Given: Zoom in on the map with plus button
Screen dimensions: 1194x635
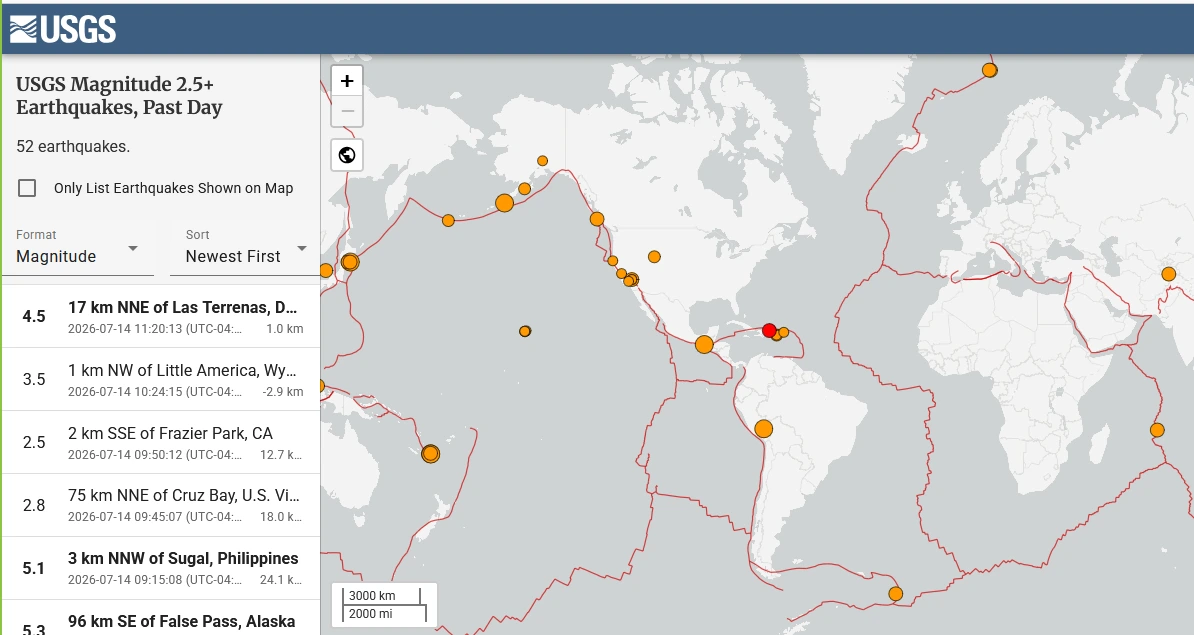Looking at the screenshot, I should click(x=347, y=81).
